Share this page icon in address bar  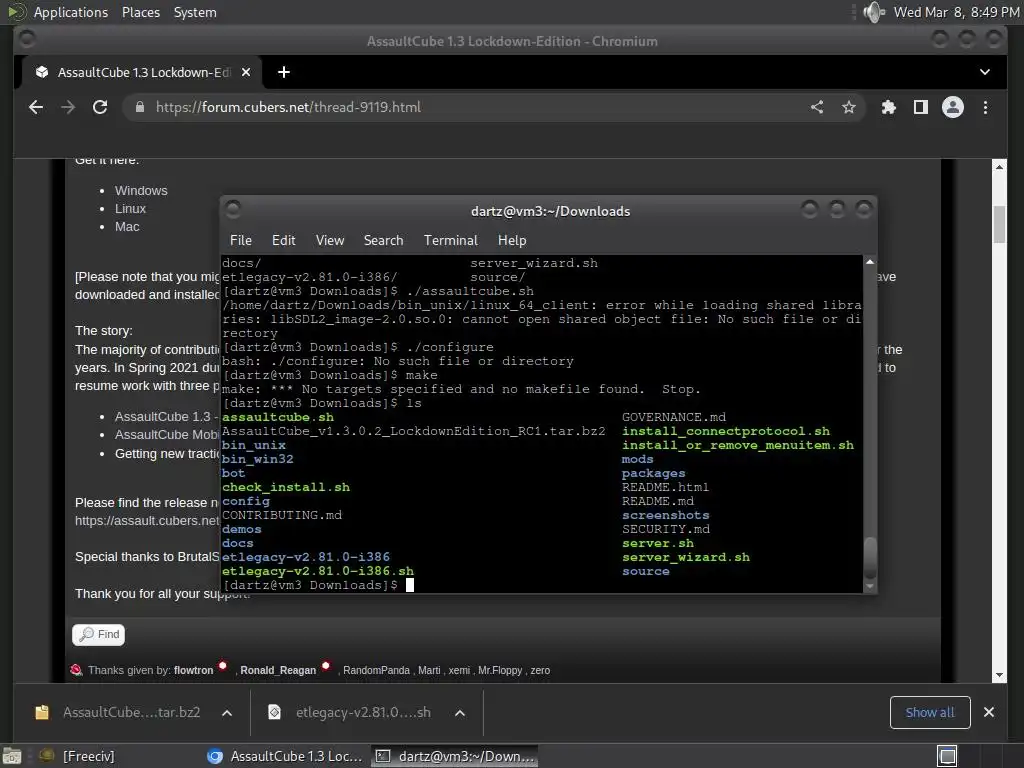tap(817, 107)
